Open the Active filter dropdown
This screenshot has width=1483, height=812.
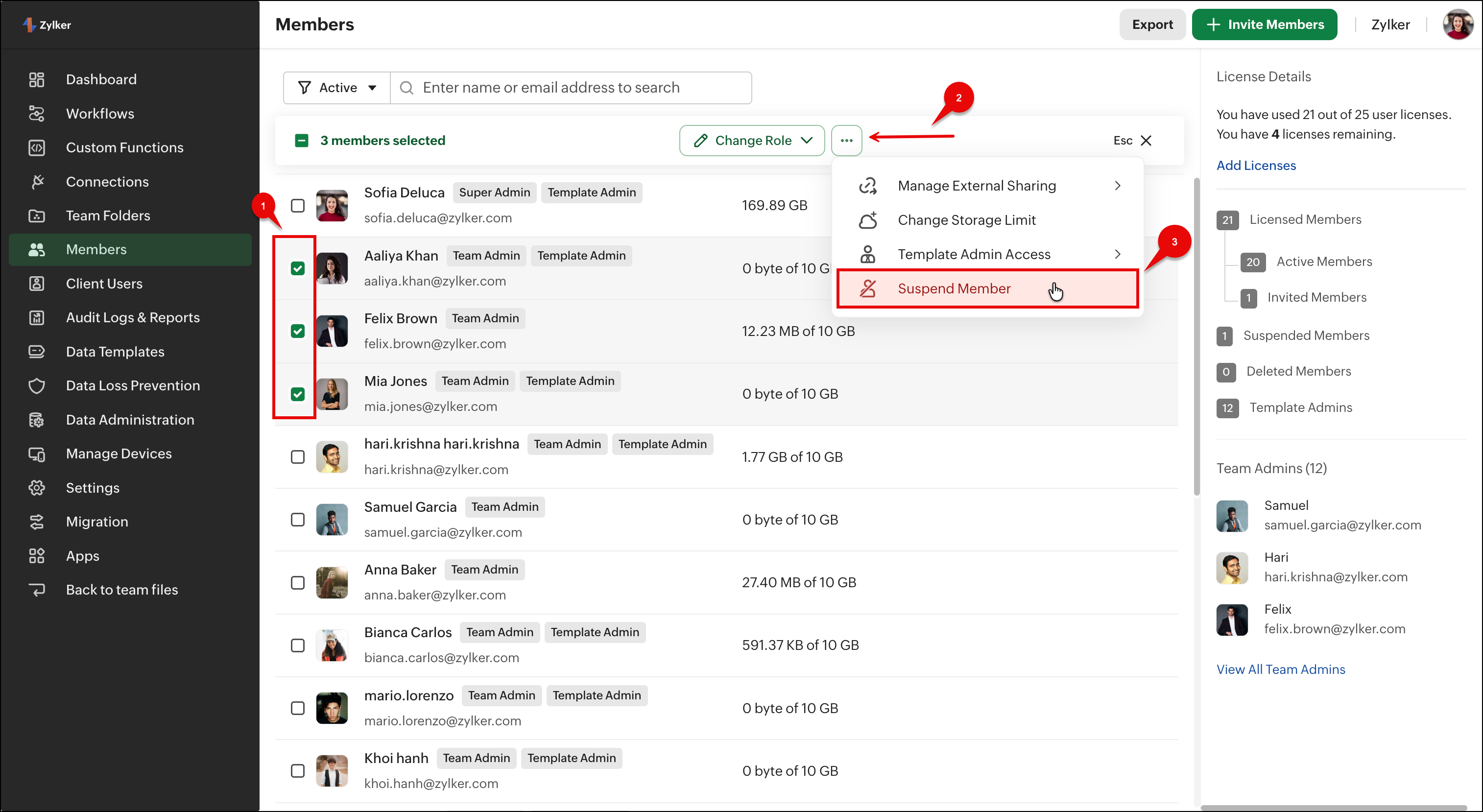point(337,88)
